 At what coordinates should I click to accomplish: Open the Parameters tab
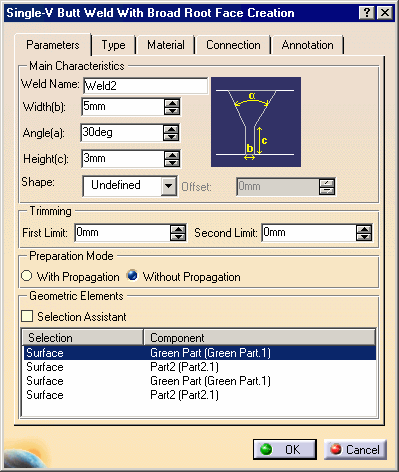click(53, 45)
